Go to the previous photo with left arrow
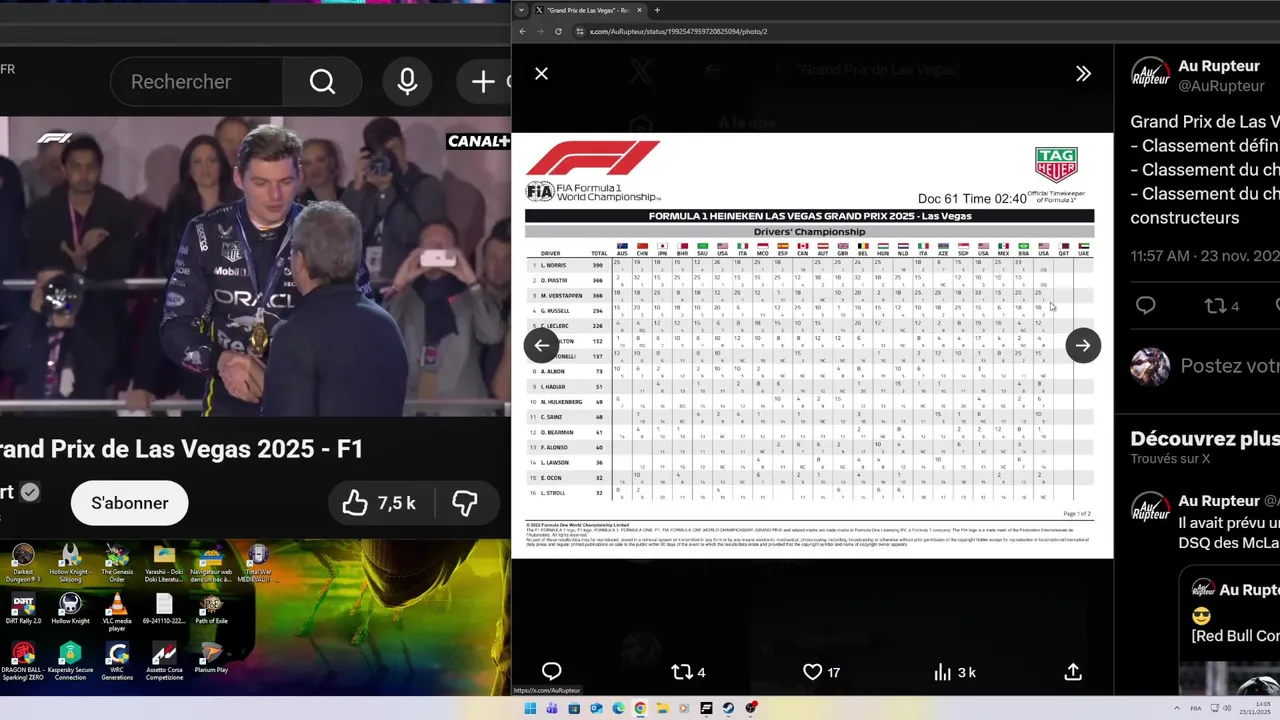 [541, 345]
